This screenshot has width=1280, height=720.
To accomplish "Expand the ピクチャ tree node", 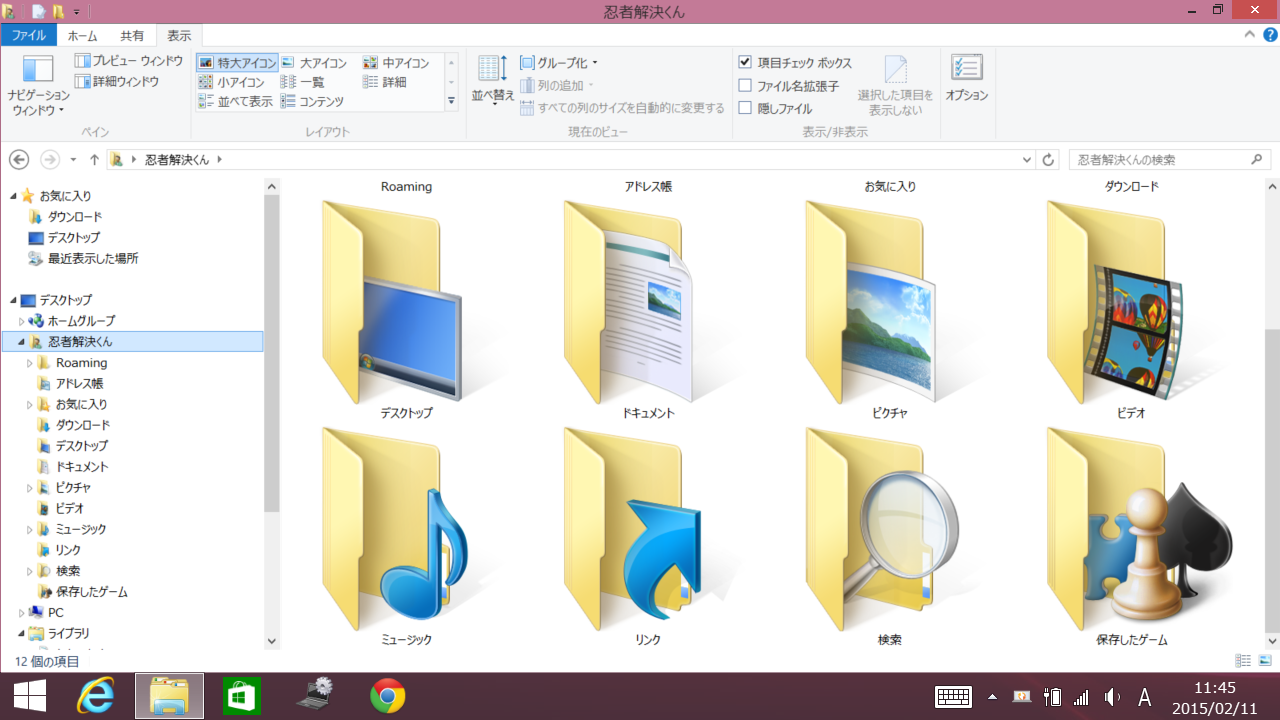I will (29, 488).
